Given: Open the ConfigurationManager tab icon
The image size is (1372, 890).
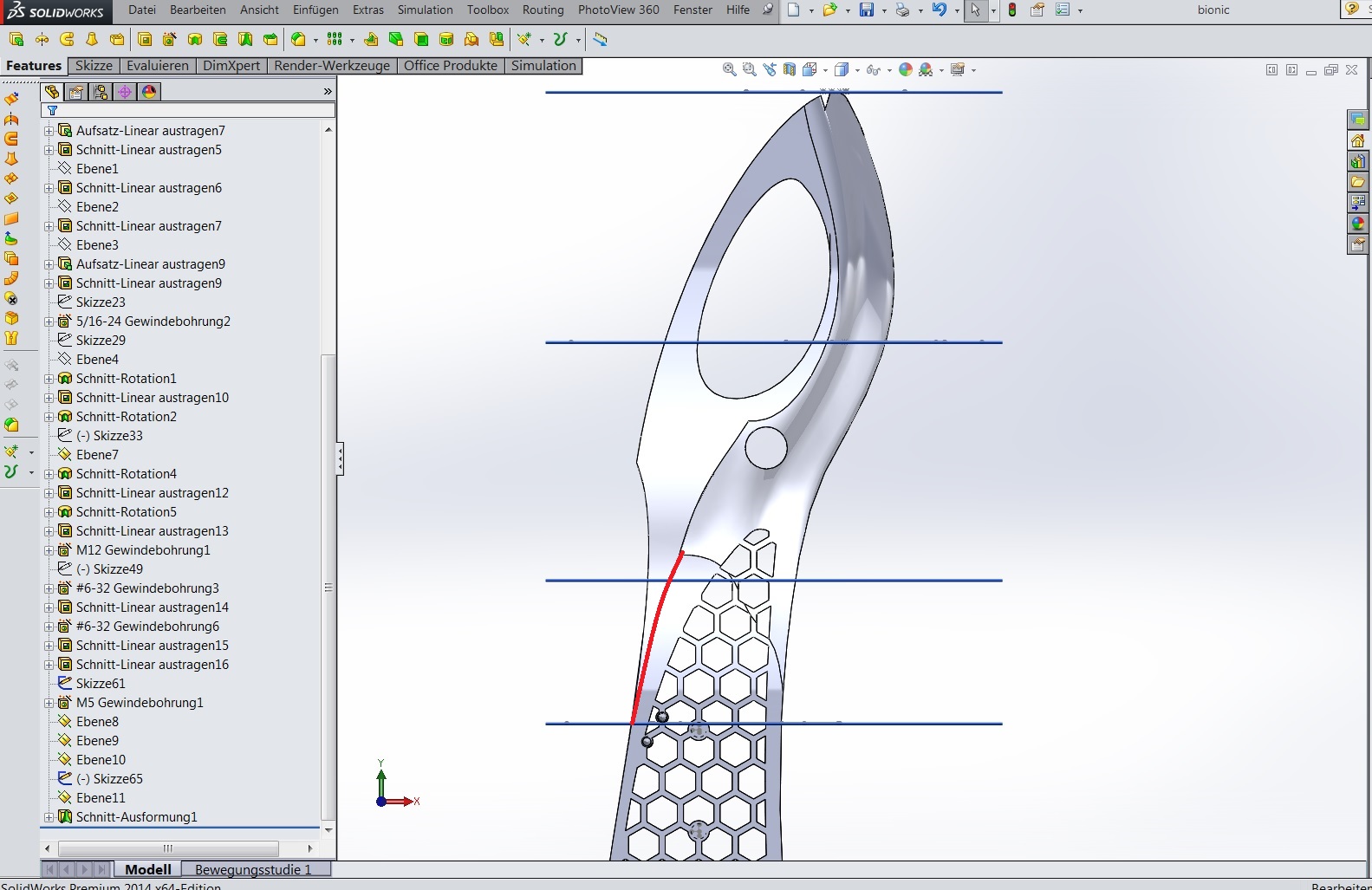Looking at the screenshot, I should tap(101, 91).
